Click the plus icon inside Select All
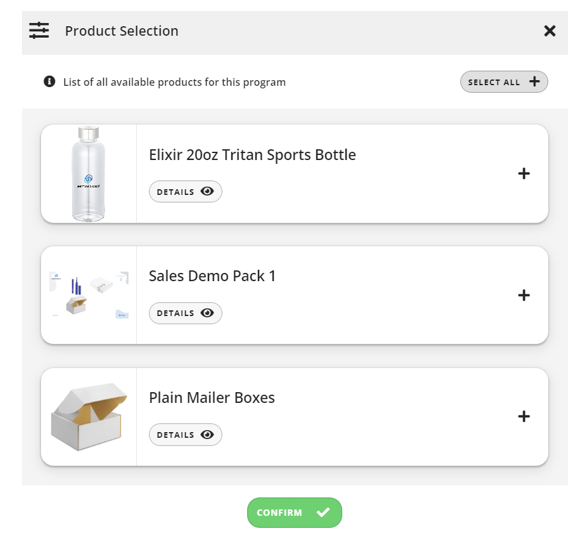 [534, 81]
